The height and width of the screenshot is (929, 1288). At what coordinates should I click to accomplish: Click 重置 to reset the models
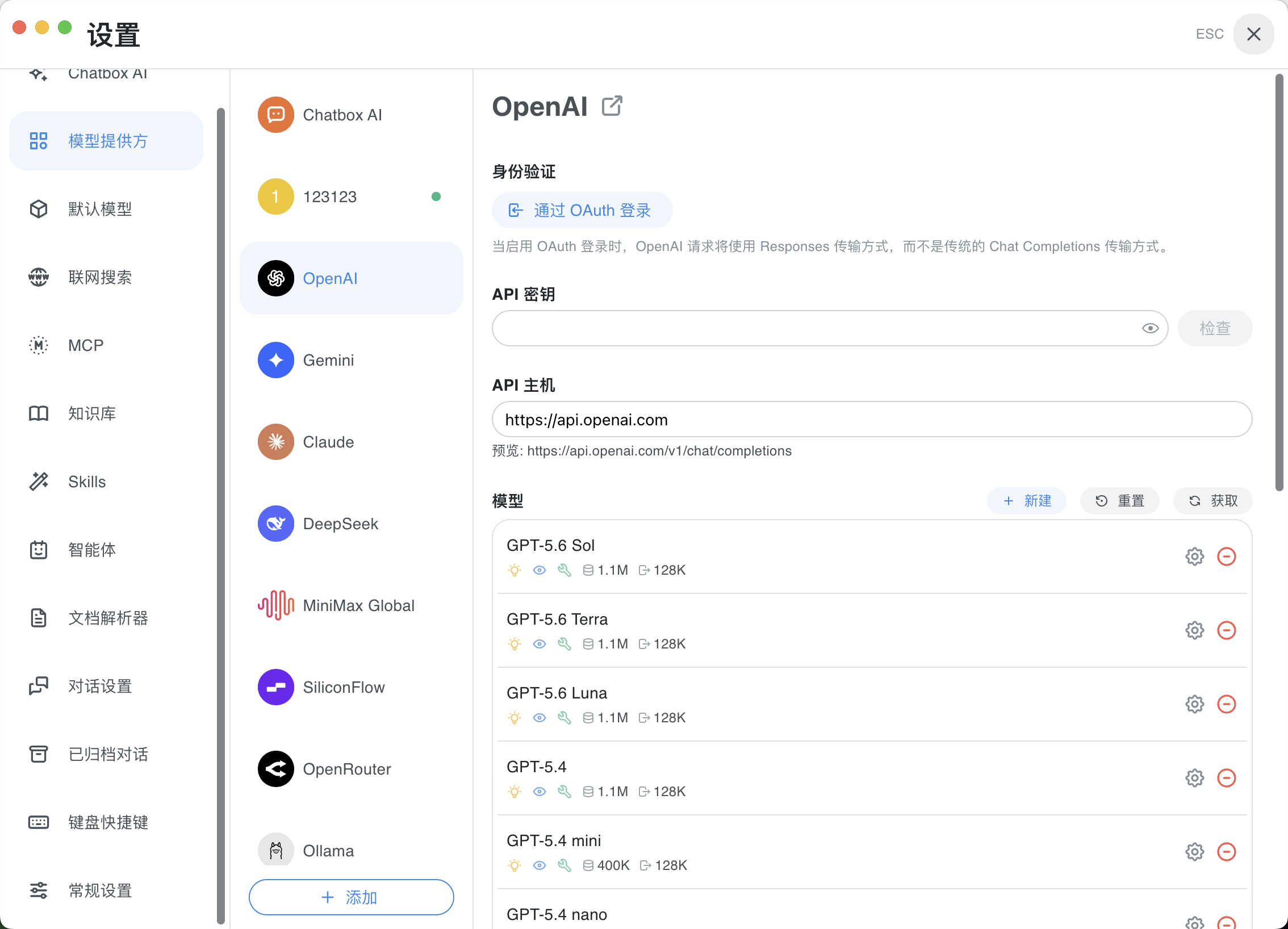[1120, 501]
